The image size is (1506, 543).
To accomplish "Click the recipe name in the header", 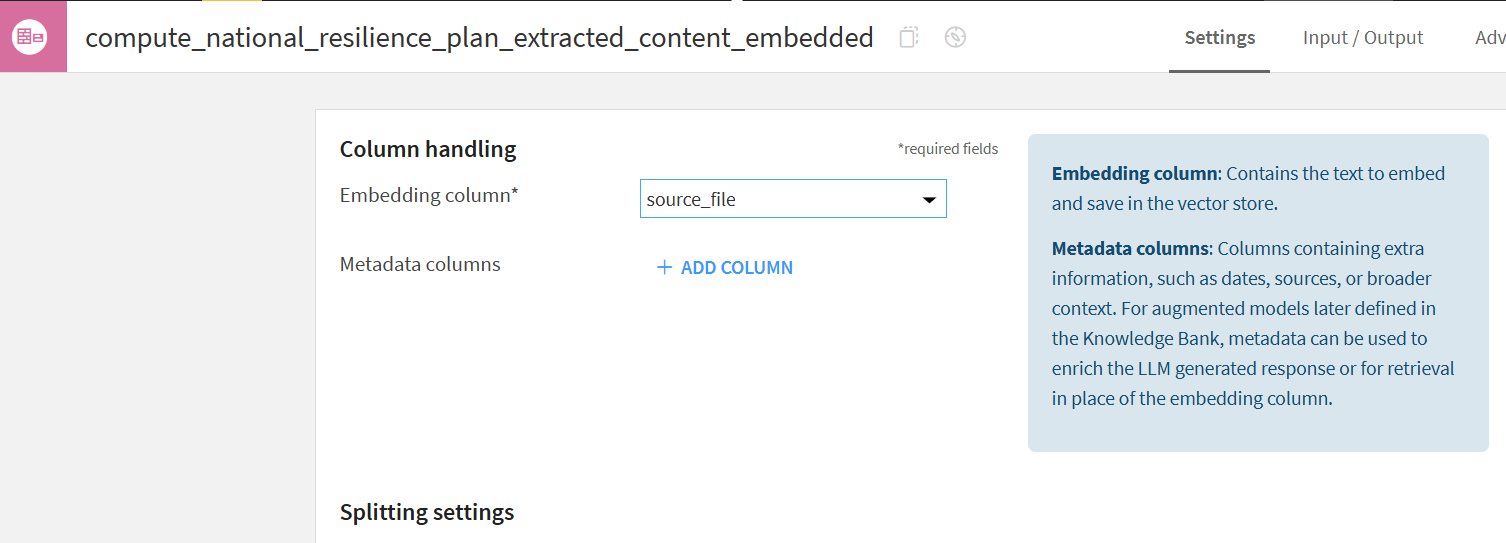I will tap(479, 38).
